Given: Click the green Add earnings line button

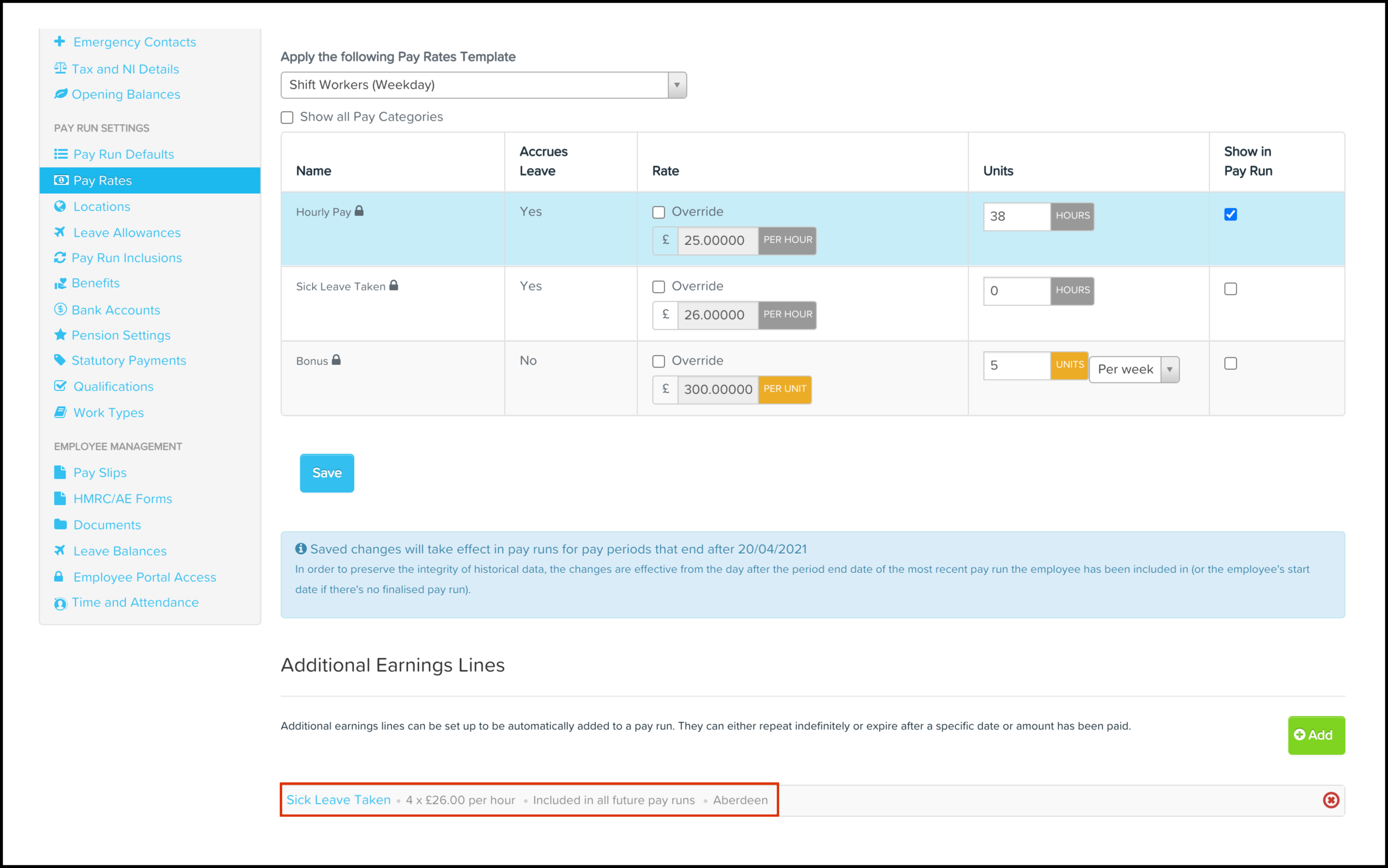Looking at the screenshot, I should tap(1315, 735).
